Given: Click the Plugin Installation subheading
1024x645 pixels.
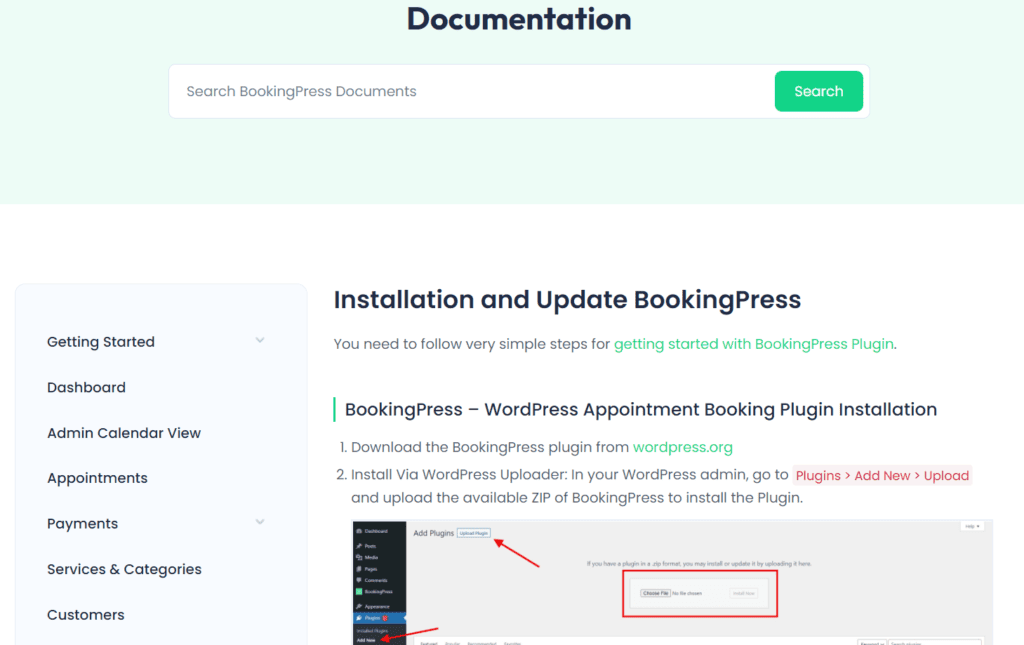Looking at the screenshot, I should [x=641, y=409].
